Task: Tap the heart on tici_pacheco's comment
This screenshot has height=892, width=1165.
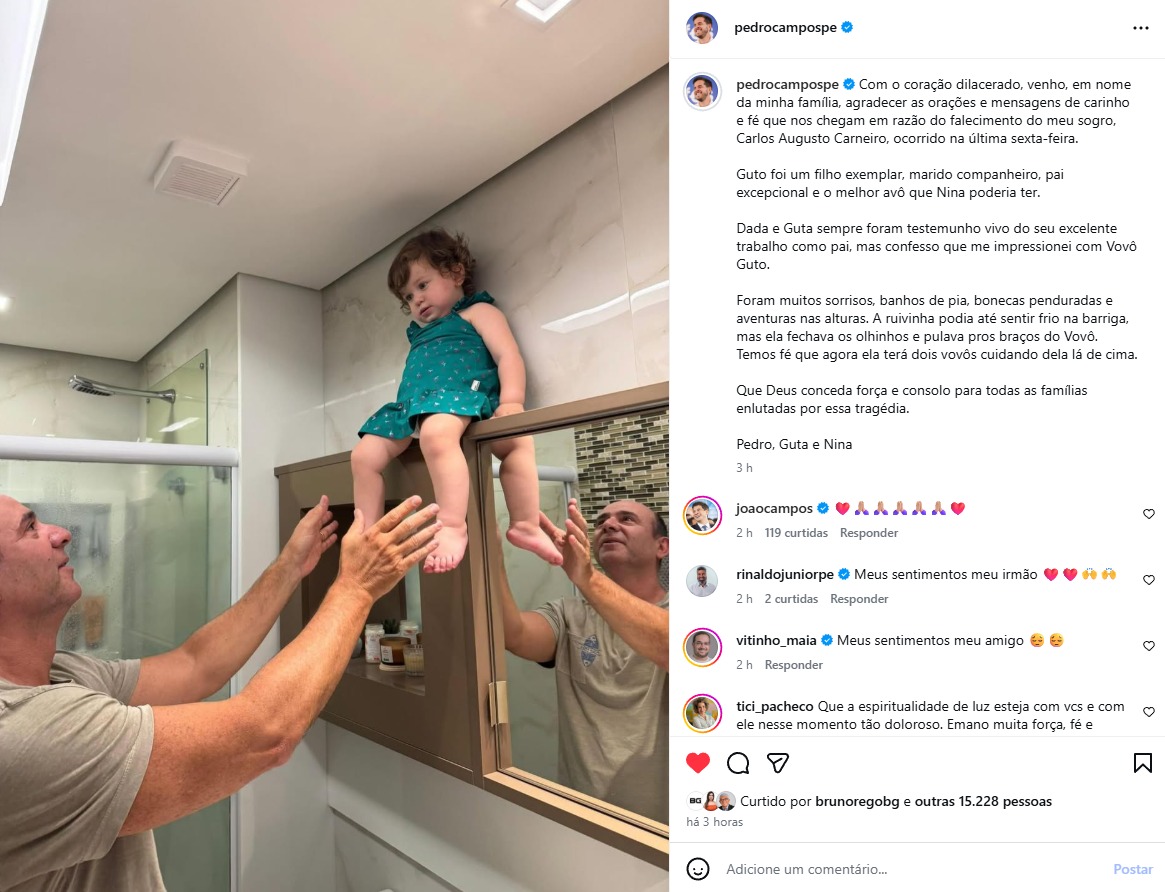Action: click(1149, 712)
